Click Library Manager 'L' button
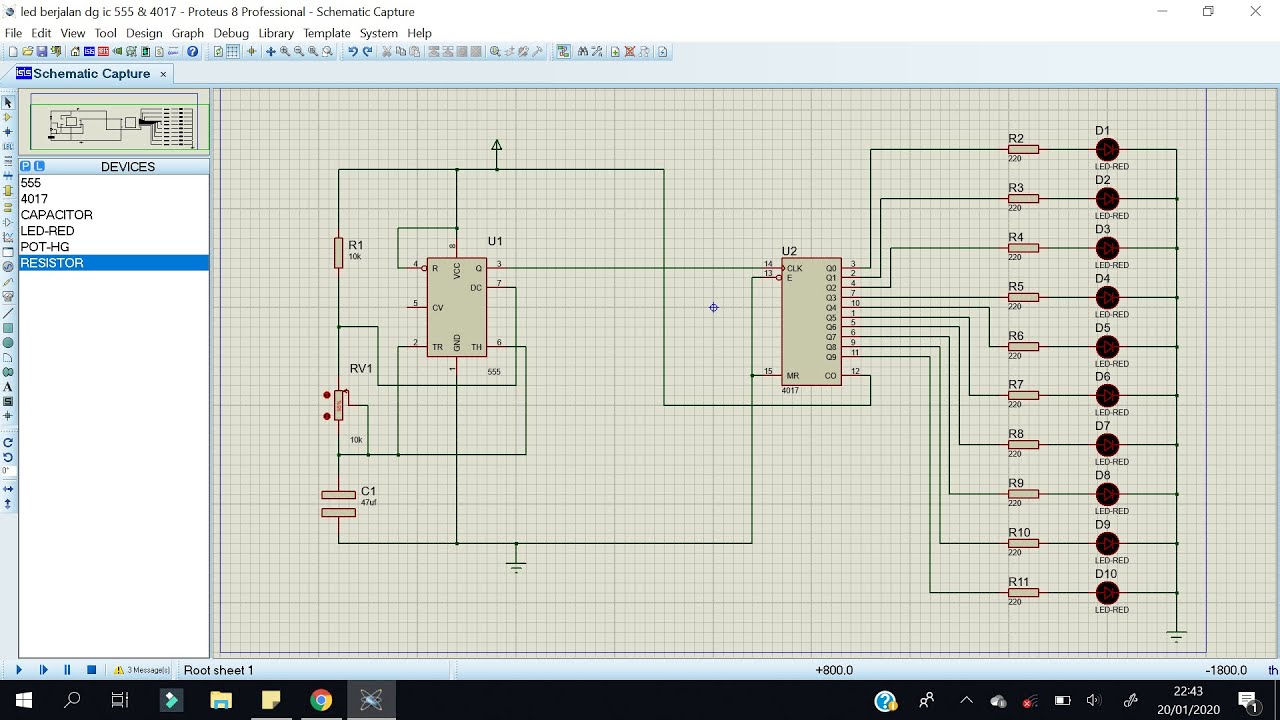 [38, 166]
